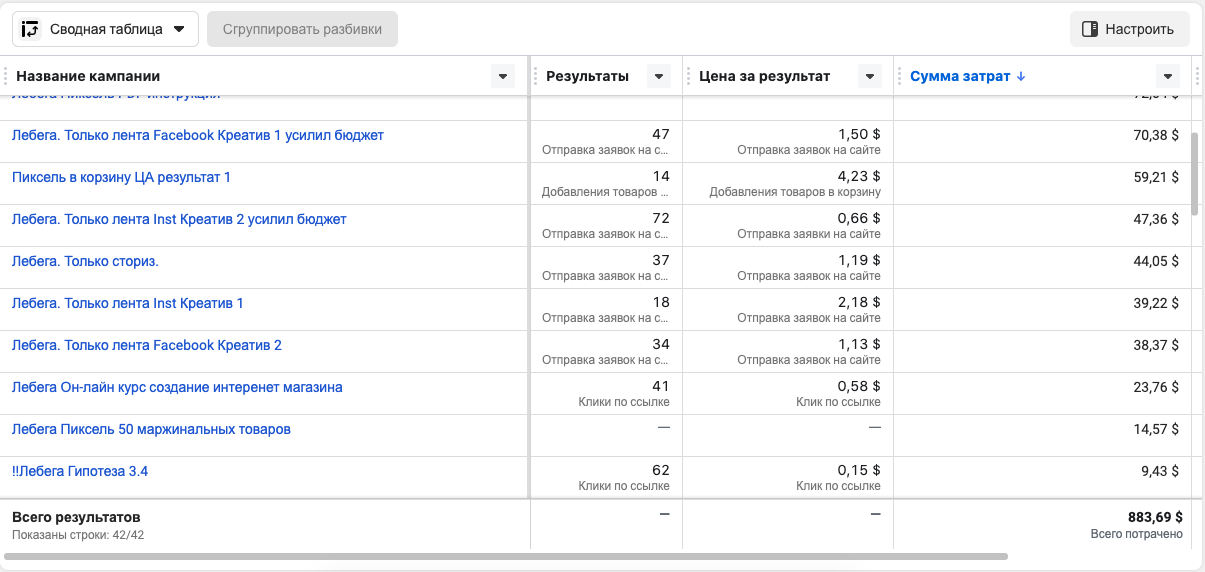Screen dimensions: 1205x572
Task: Click the drag handle left of Сумма затрат
Action: click(900, 76)
